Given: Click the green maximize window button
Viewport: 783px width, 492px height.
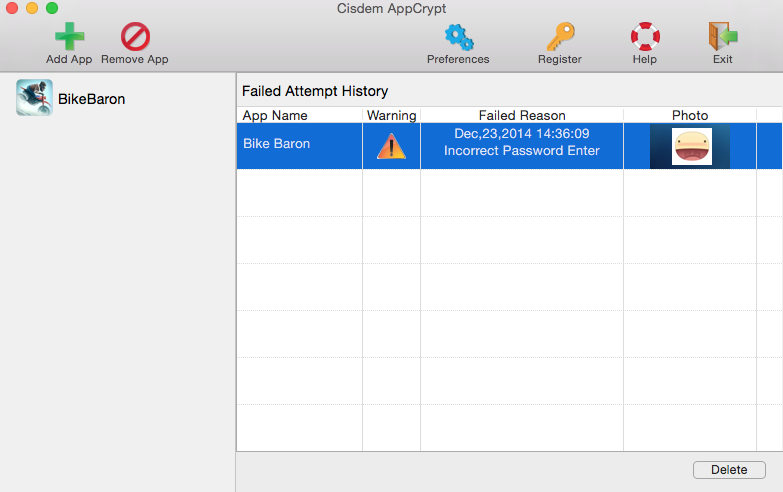Looking at the screenshot, I should click(52, 8).
